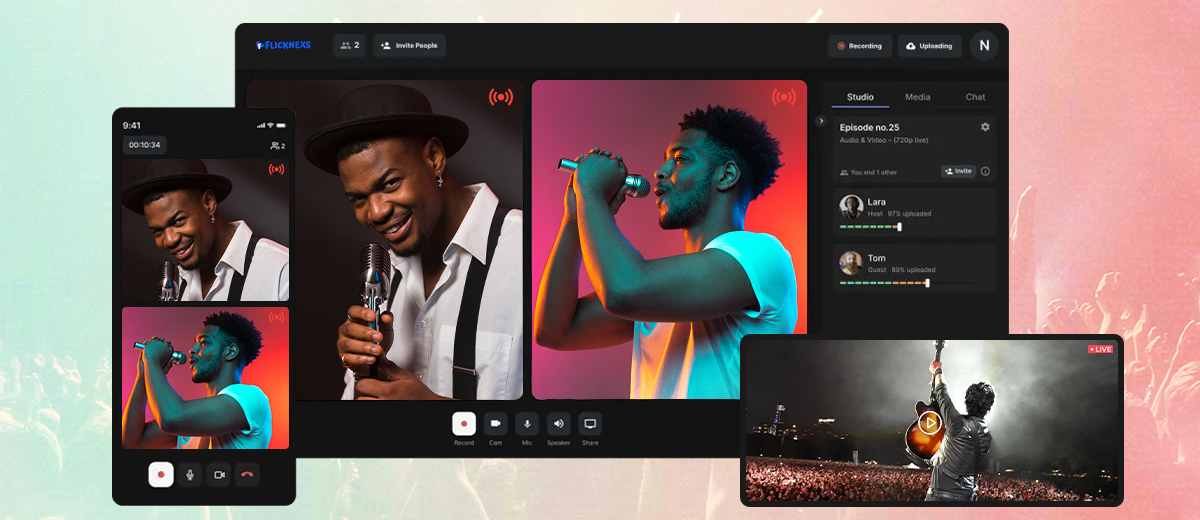The image size is (1200, 520).
Task: Click the 00:10:34 timer on the phone
Action: click(145, 145)
